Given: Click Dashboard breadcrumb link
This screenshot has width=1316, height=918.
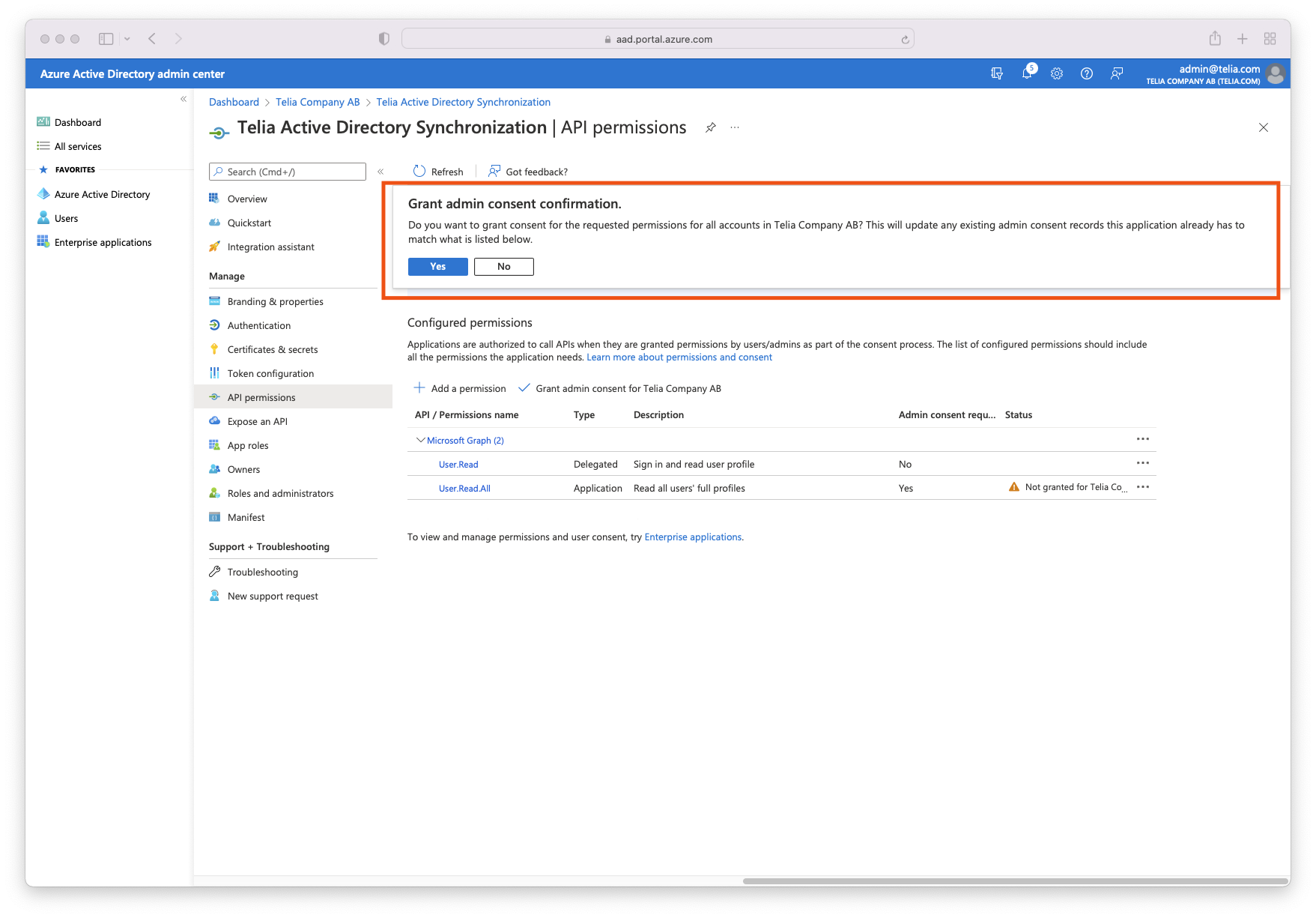Looking at the screenshot, I should pyautogui.click(x=234, y=102).
